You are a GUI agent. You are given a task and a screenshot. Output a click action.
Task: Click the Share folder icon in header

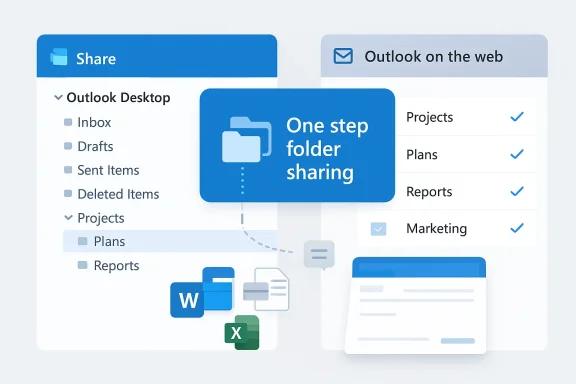pyautogui.click(x=59, y=57)
